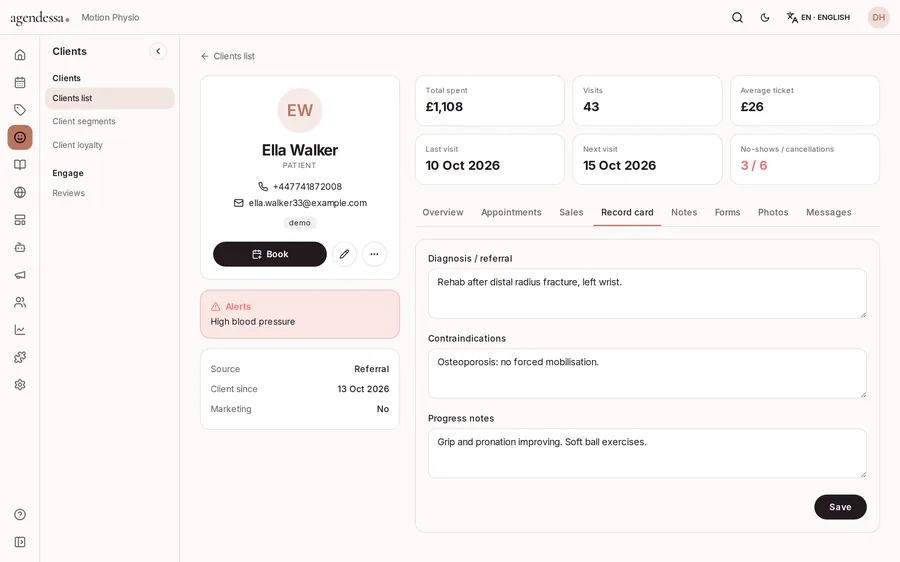Open the team people icon in sidebar
The height and width of the screenshot is (562, 900).
[20, 303]
